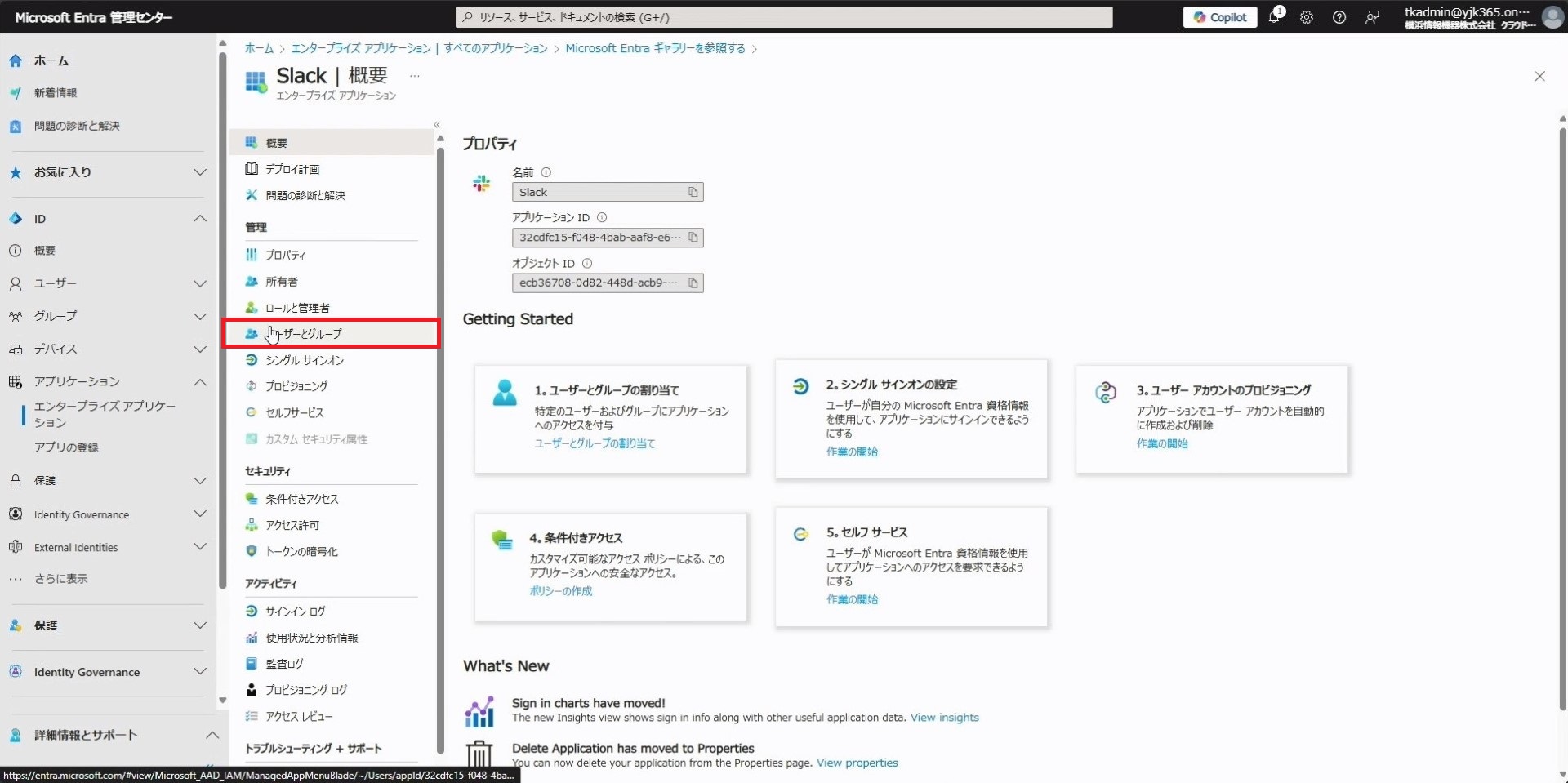
Task: Copy the application ID value
Action: pos(693,238)
